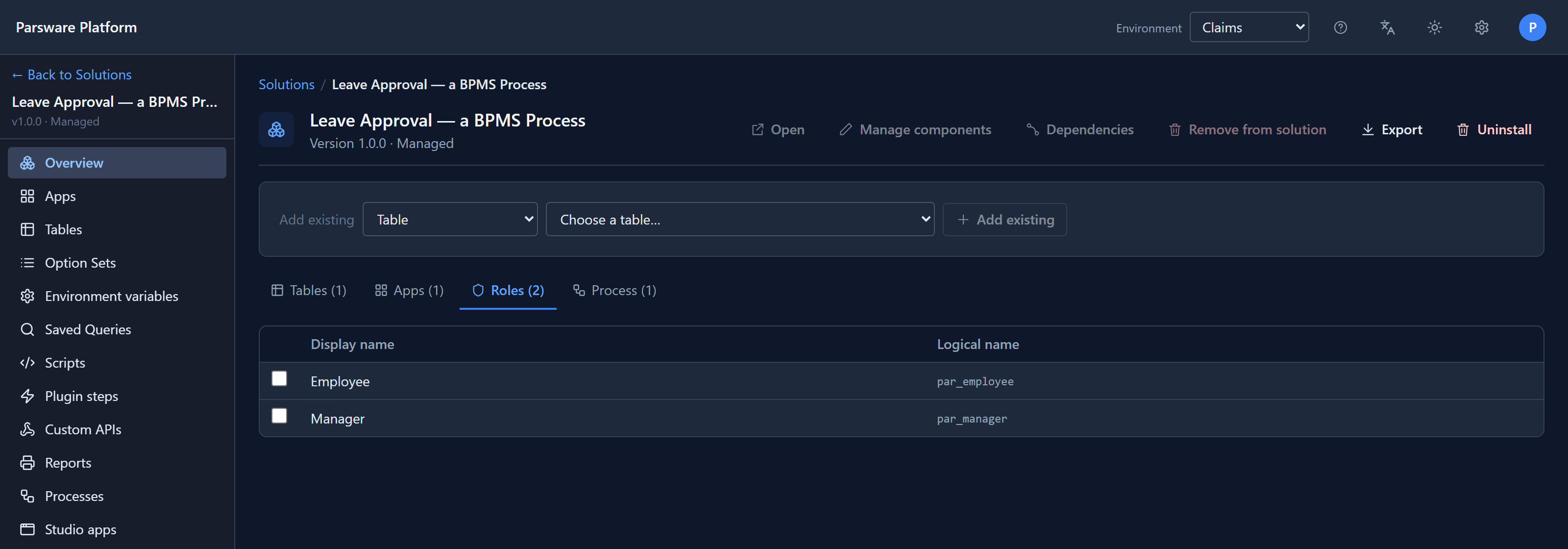1568x549 pixels.
Task: Switch to the Apps (1) tab
Action: point(409,290)
